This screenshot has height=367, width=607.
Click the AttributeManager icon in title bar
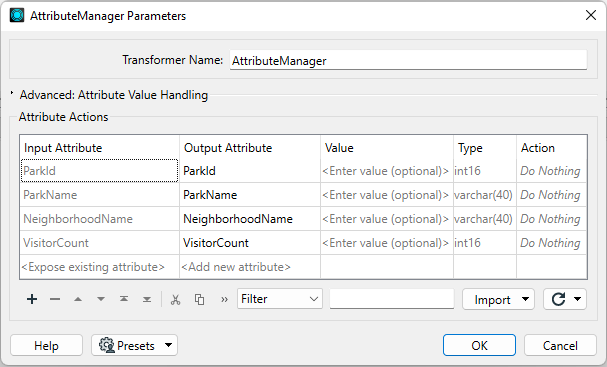click(x=17, y=15)
